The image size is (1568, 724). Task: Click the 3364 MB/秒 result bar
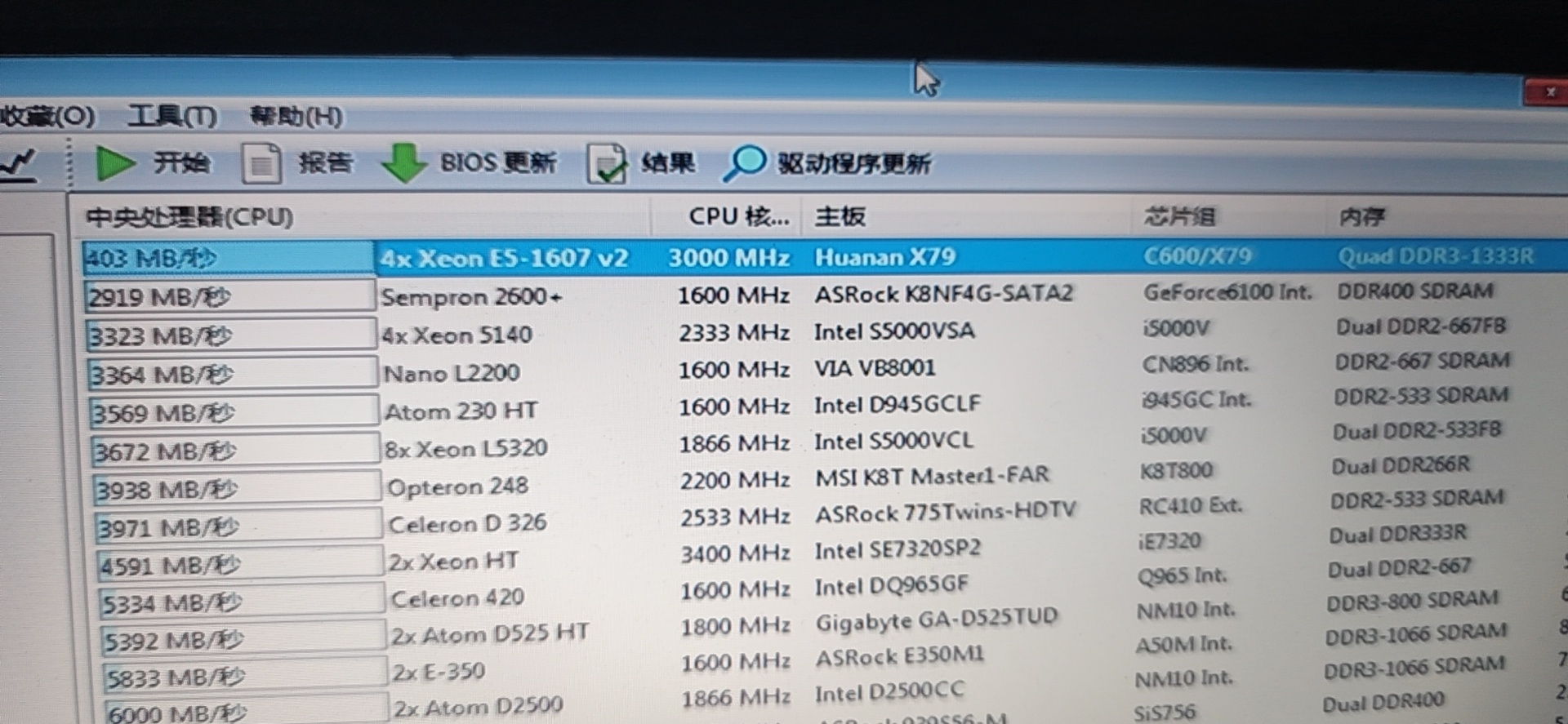click(233, 374)
